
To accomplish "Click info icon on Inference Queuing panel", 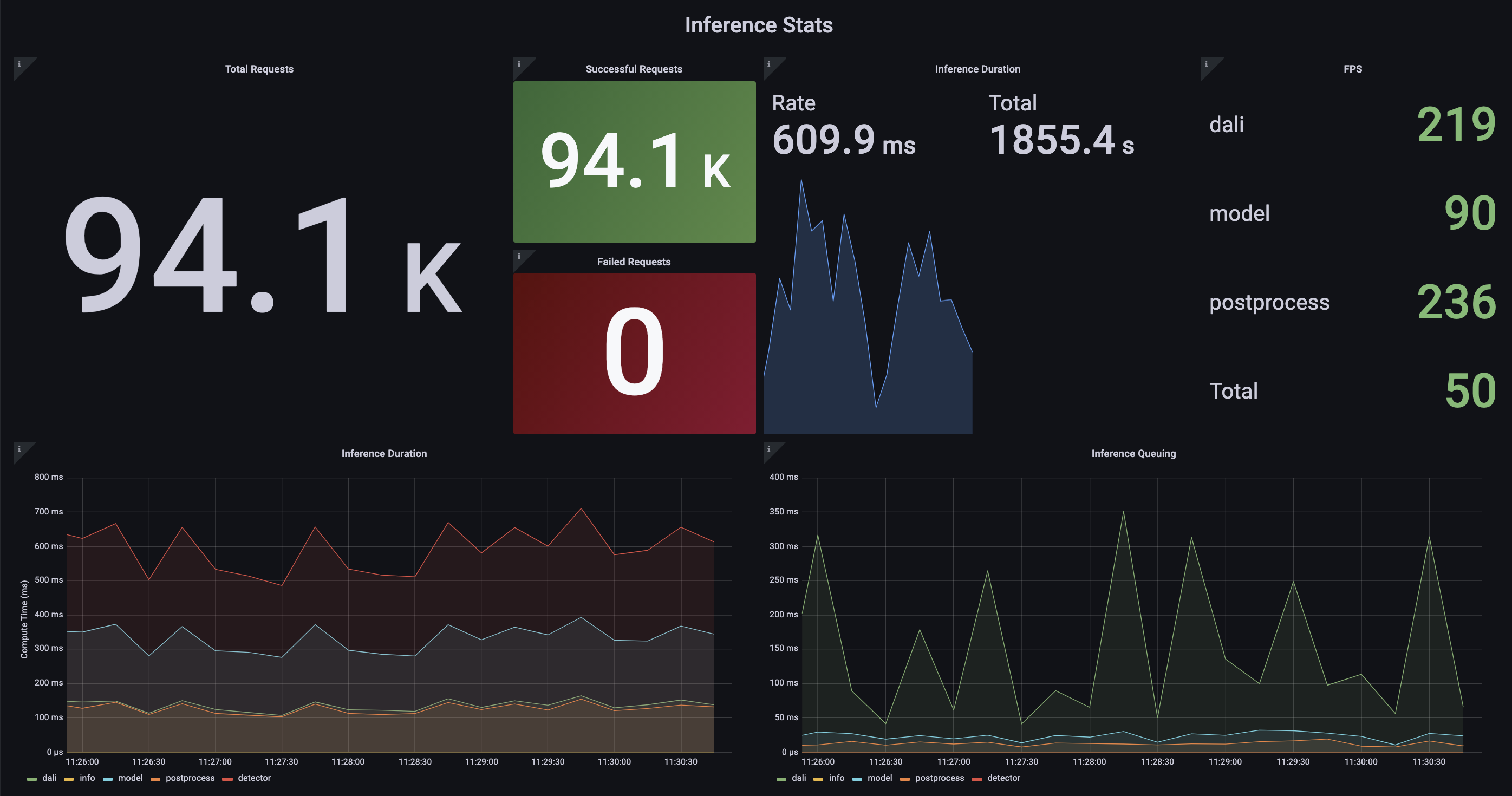I will pyautogui.click(x=769, y=449).
